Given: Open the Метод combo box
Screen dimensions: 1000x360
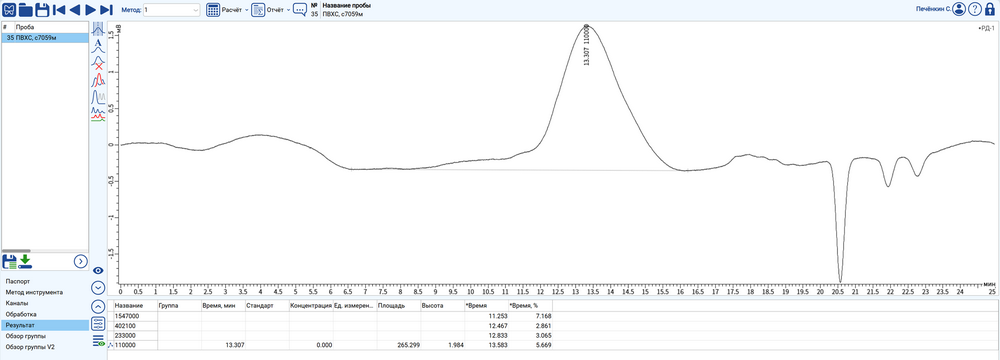Looking at the screenshot, I should (172, 10).
